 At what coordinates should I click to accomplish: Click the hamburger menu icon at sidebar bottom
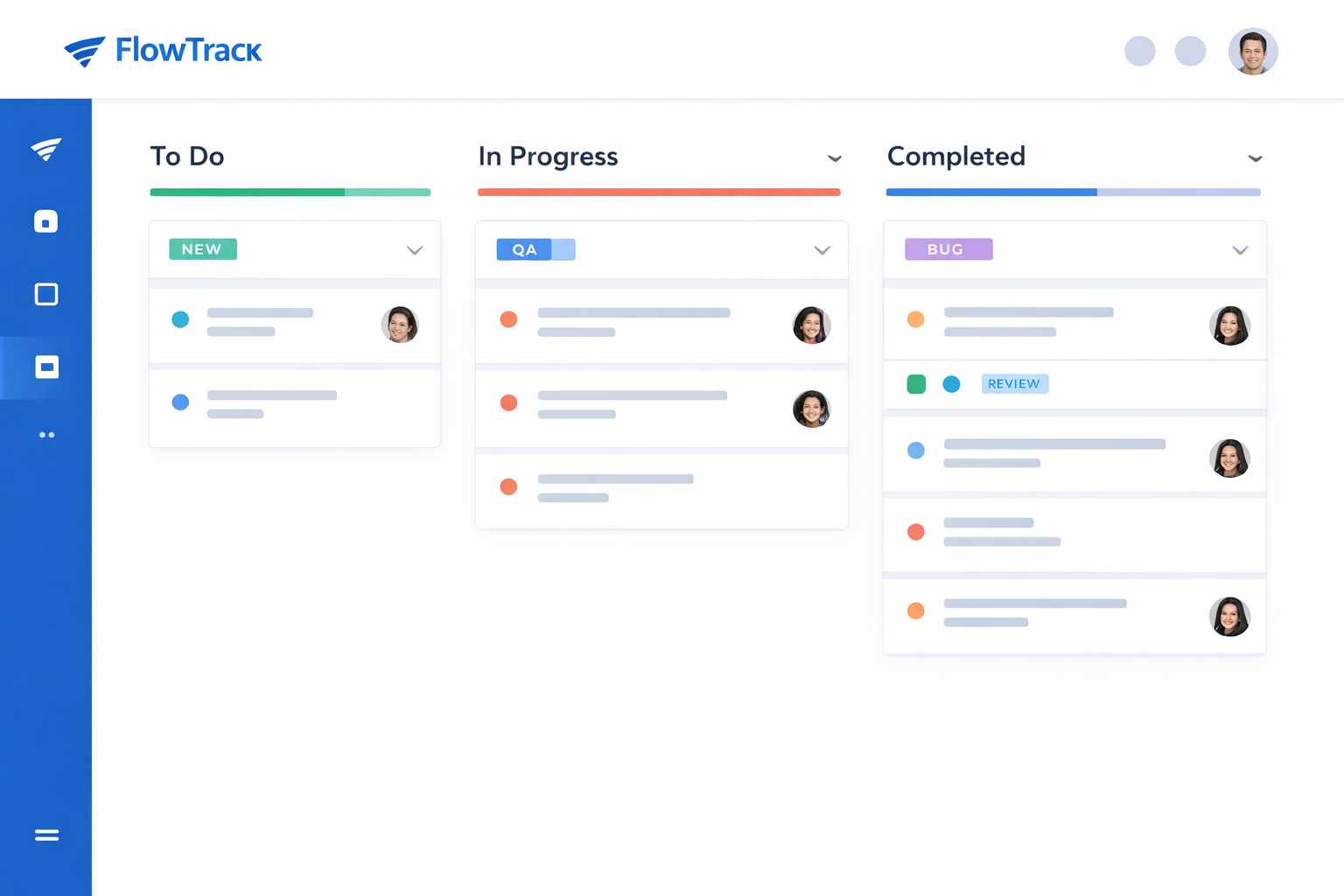(x=46, y=836)
